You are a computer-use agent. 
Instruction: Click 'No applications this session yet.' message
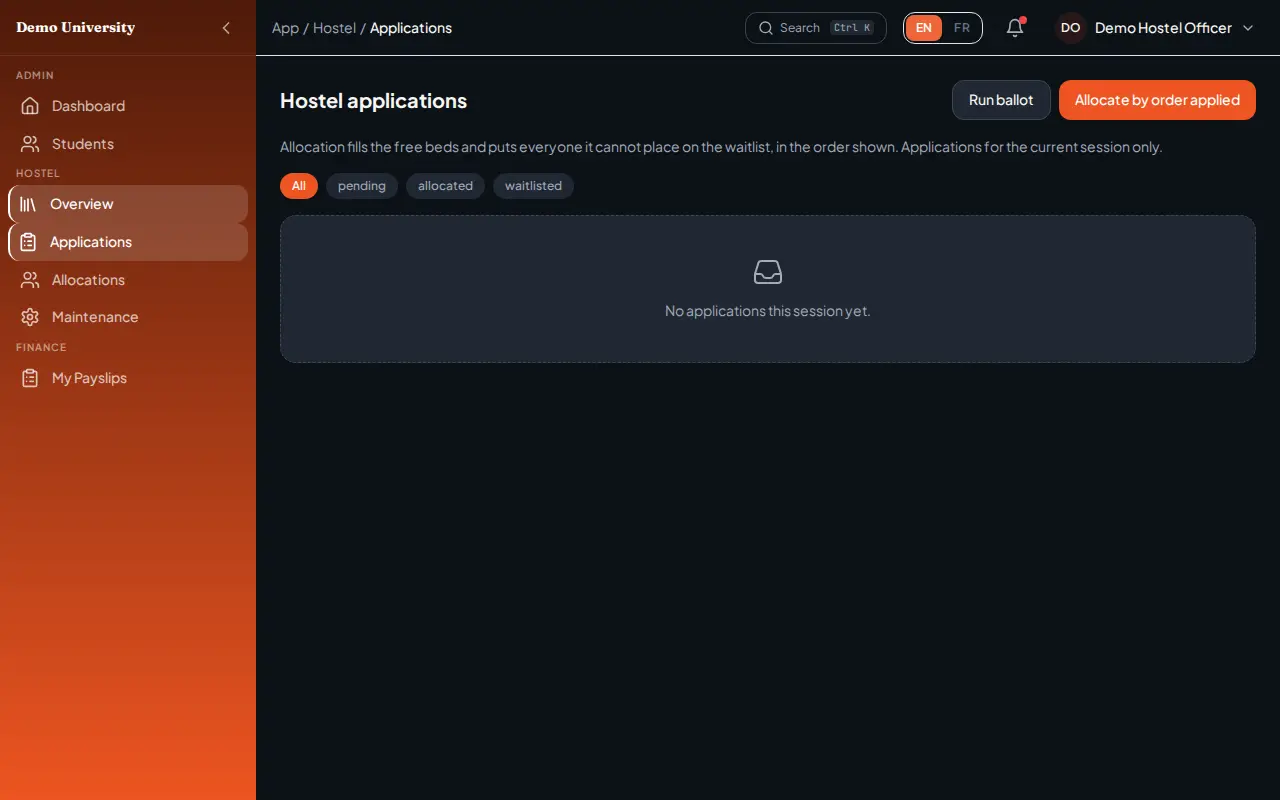[x=768, y=311]
